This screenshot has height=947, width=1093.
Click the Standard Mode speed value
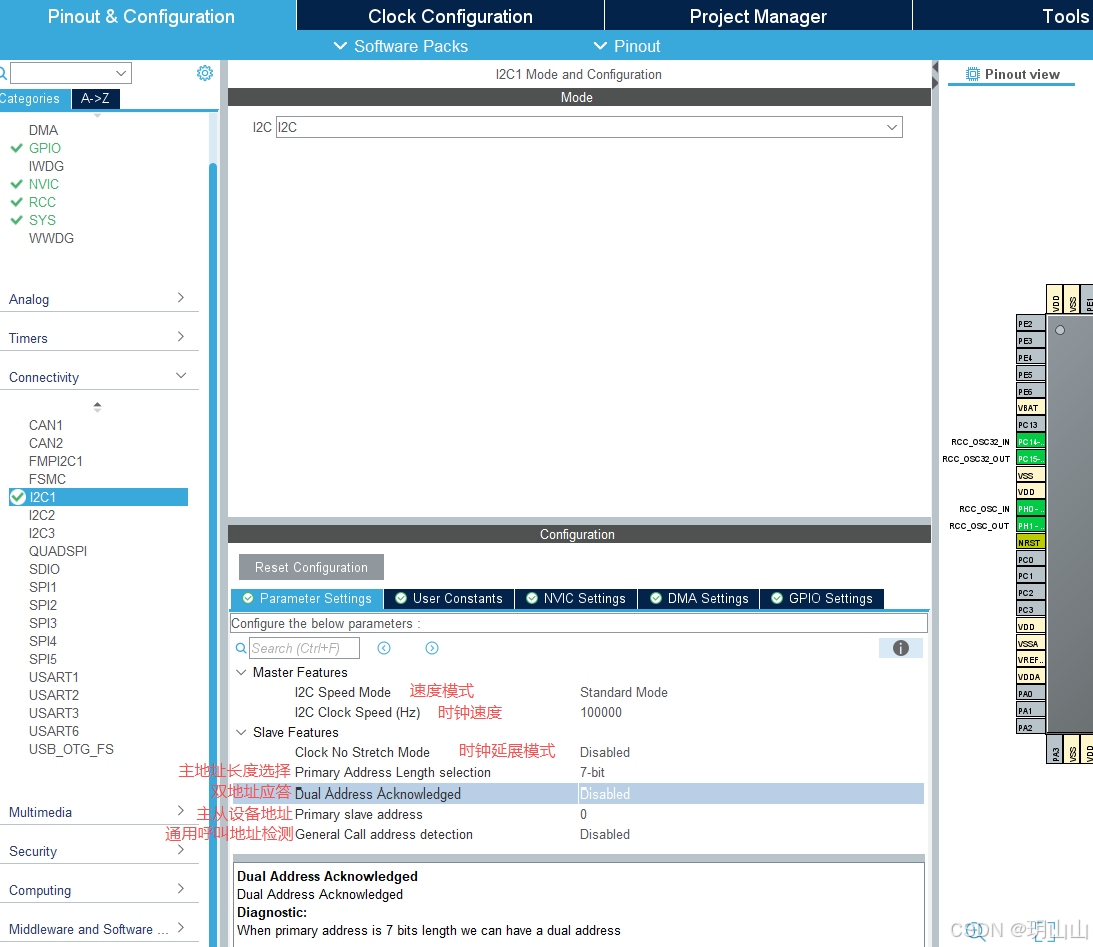624,692
